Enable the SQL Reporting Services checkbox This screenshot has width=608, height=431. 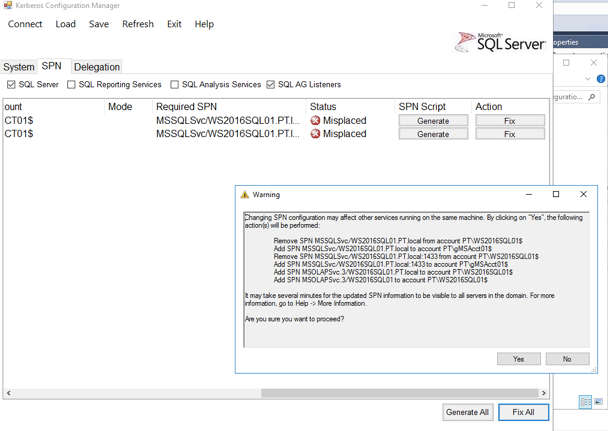coord(71,85)
